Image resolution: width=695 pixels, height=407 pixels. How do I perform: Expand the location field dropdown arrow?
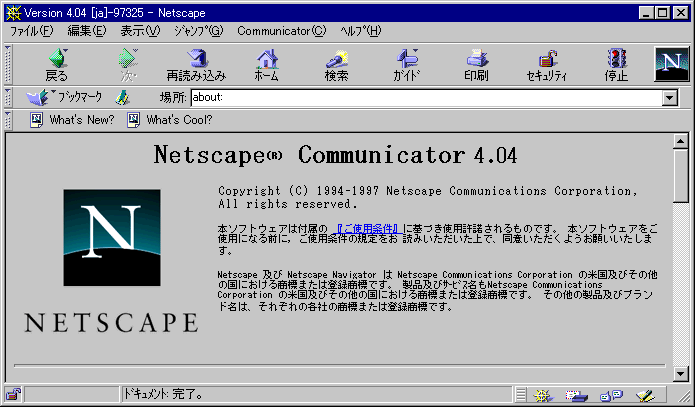[670, 98]
